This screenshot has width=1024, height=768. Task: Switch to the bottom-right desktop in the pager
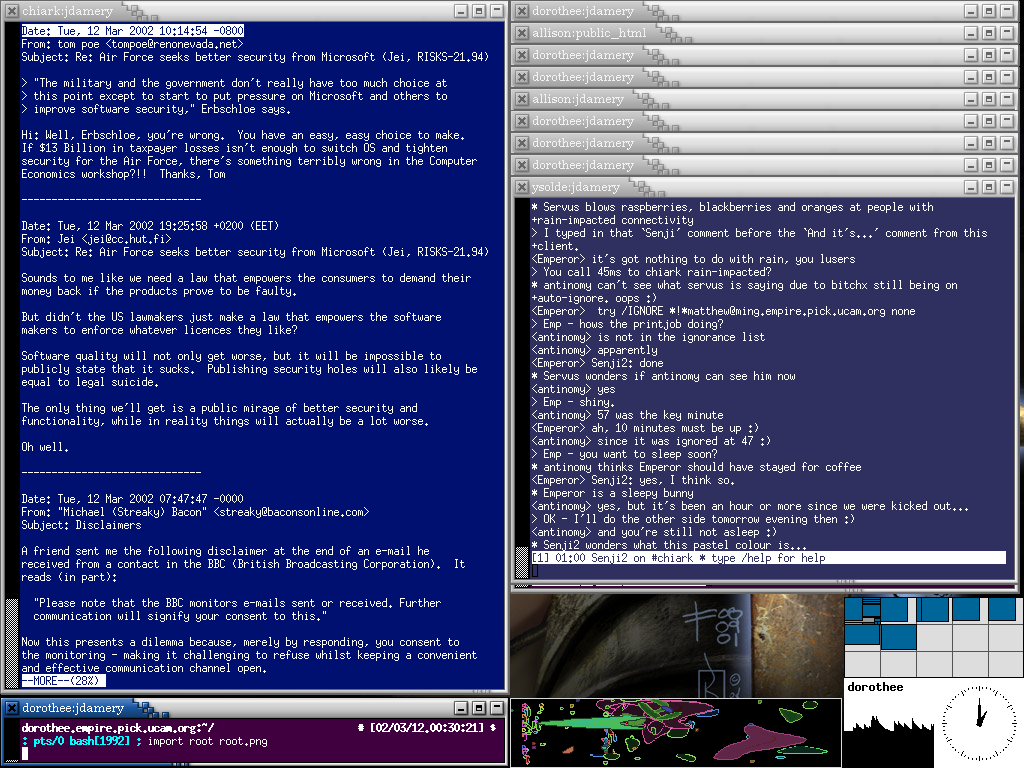1003,663
